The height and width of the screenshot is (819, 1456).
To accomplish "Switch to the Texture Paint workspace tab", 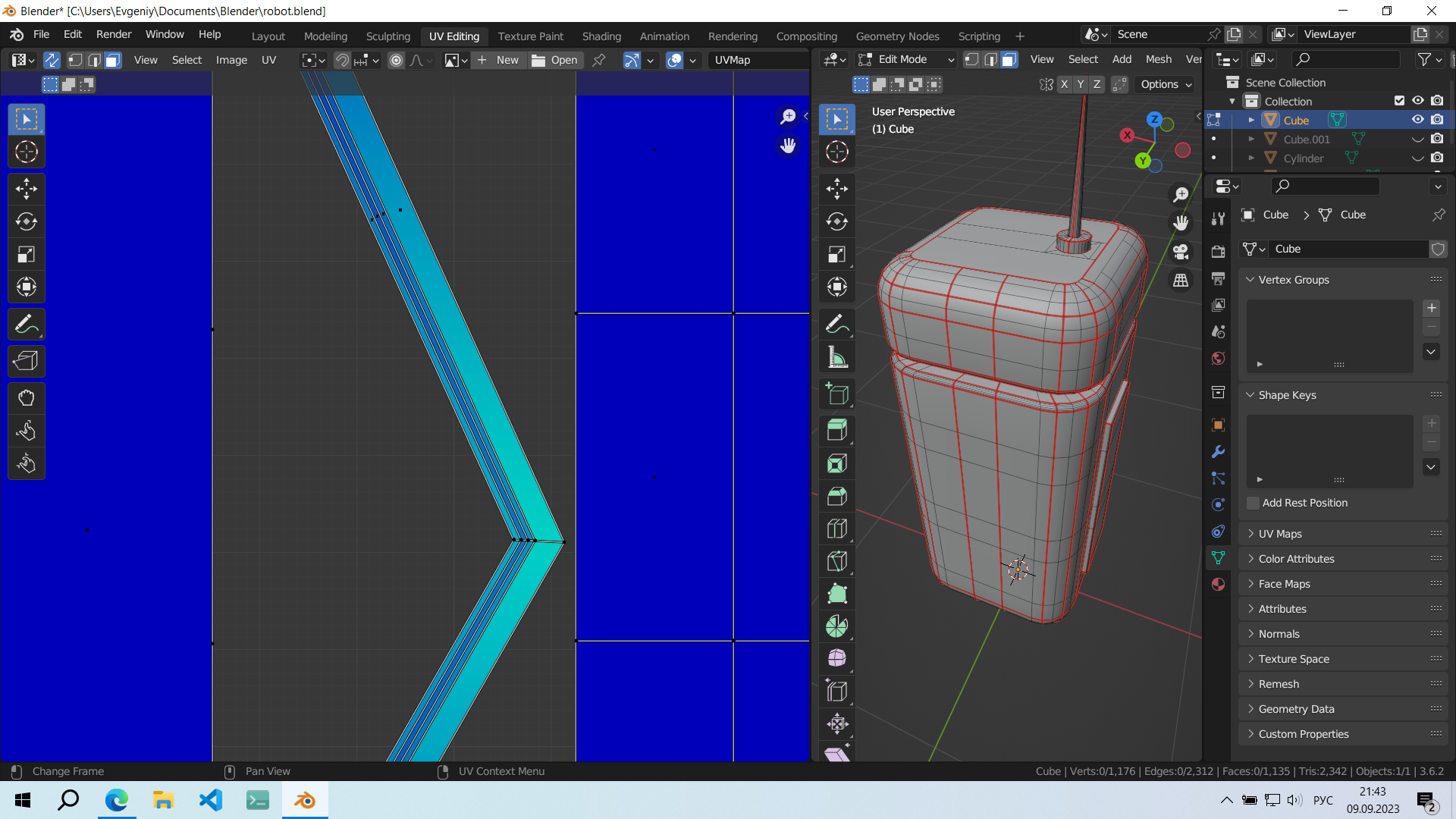I will pos(530,36).
